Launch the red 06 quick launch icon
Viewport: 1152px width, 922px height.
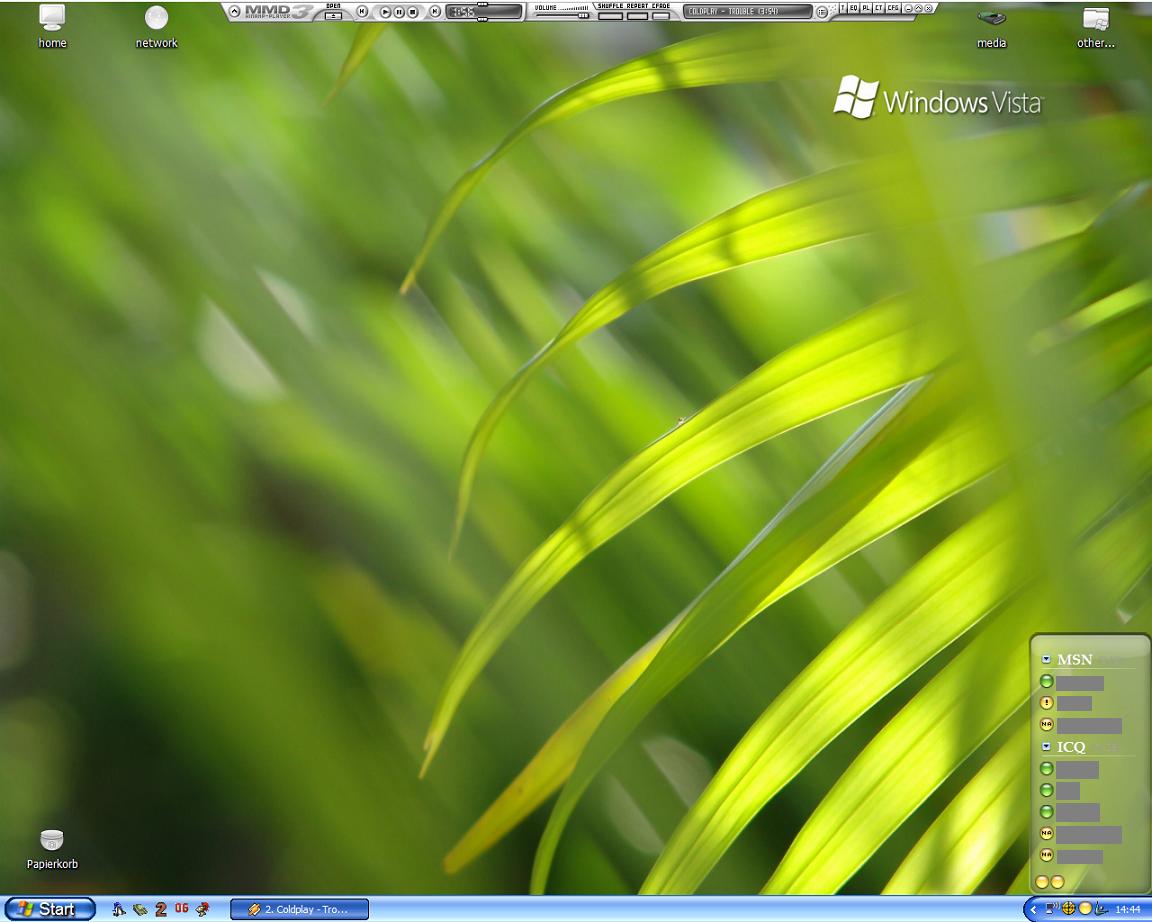coord(181,909)
